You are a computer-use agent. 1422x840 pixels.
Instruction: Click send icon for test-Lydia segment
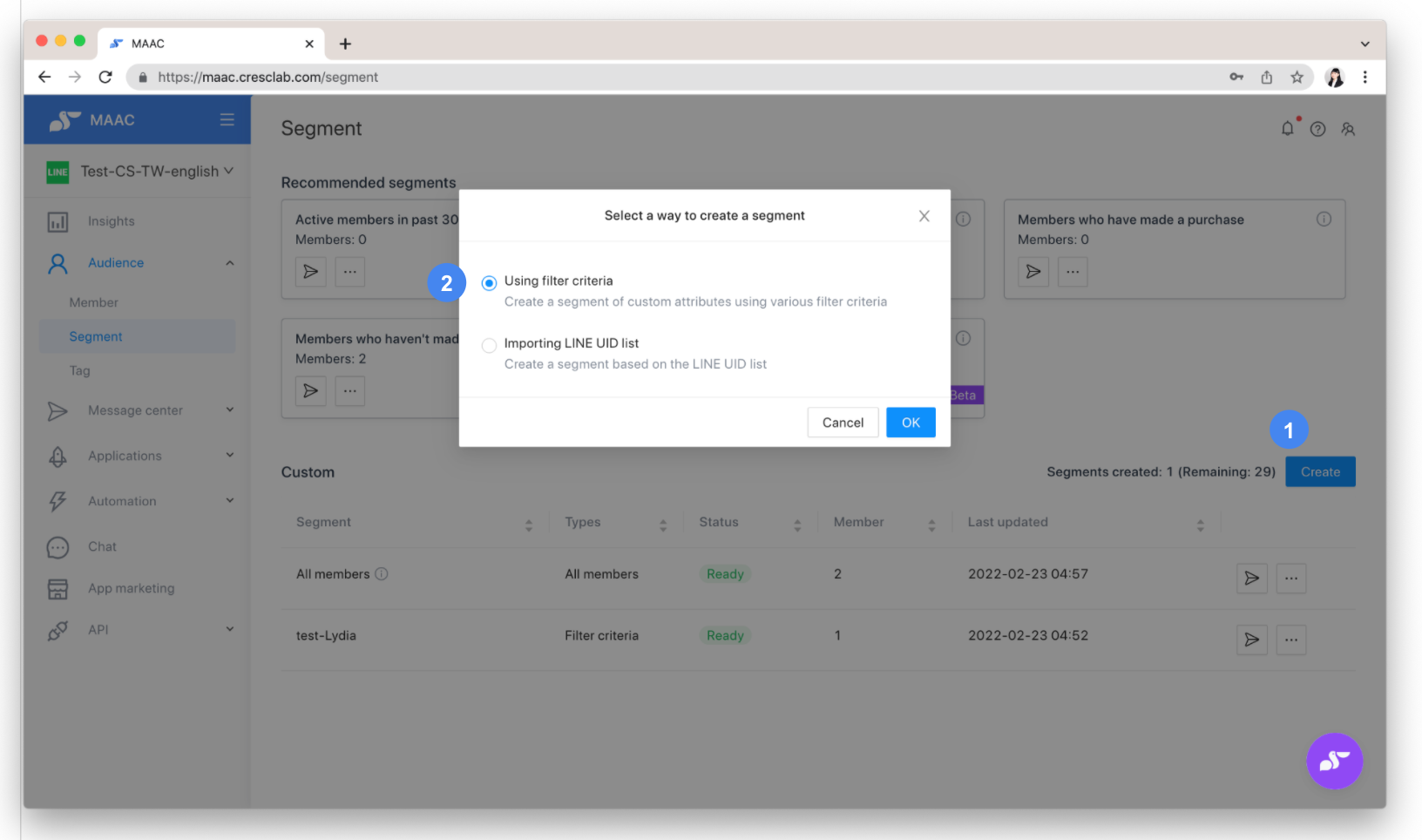(x=1251, y=640)
